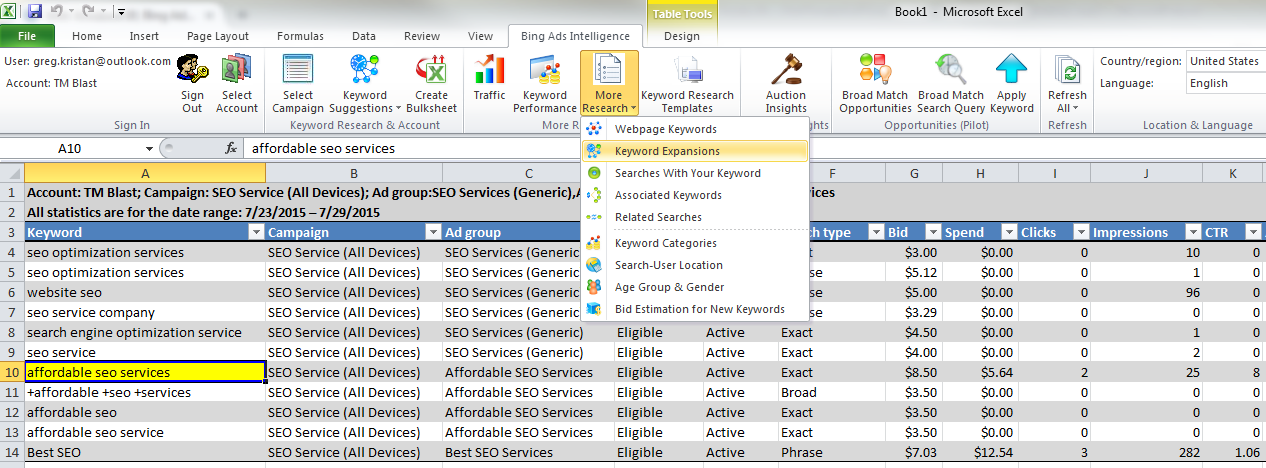Click Broad Match Search Query

tap(951, 83)
